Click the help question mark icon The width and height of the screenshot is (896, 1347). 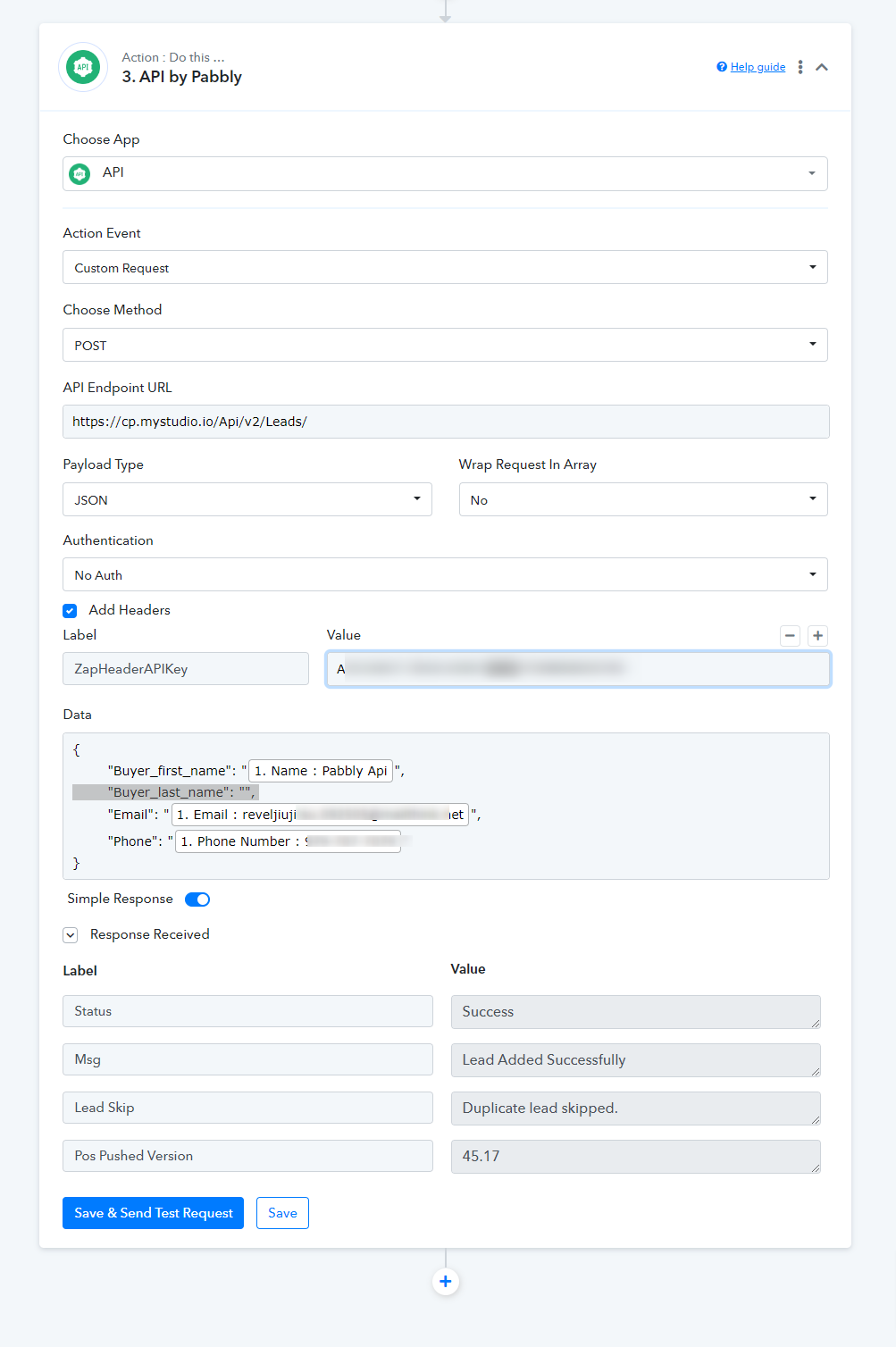click(722, 67)
